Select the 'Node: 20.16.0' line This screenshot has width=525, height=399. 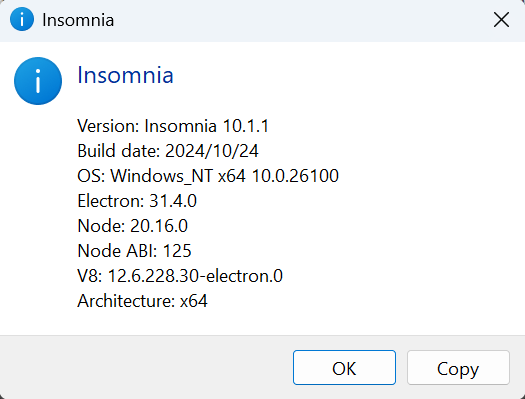coord(133,226)
